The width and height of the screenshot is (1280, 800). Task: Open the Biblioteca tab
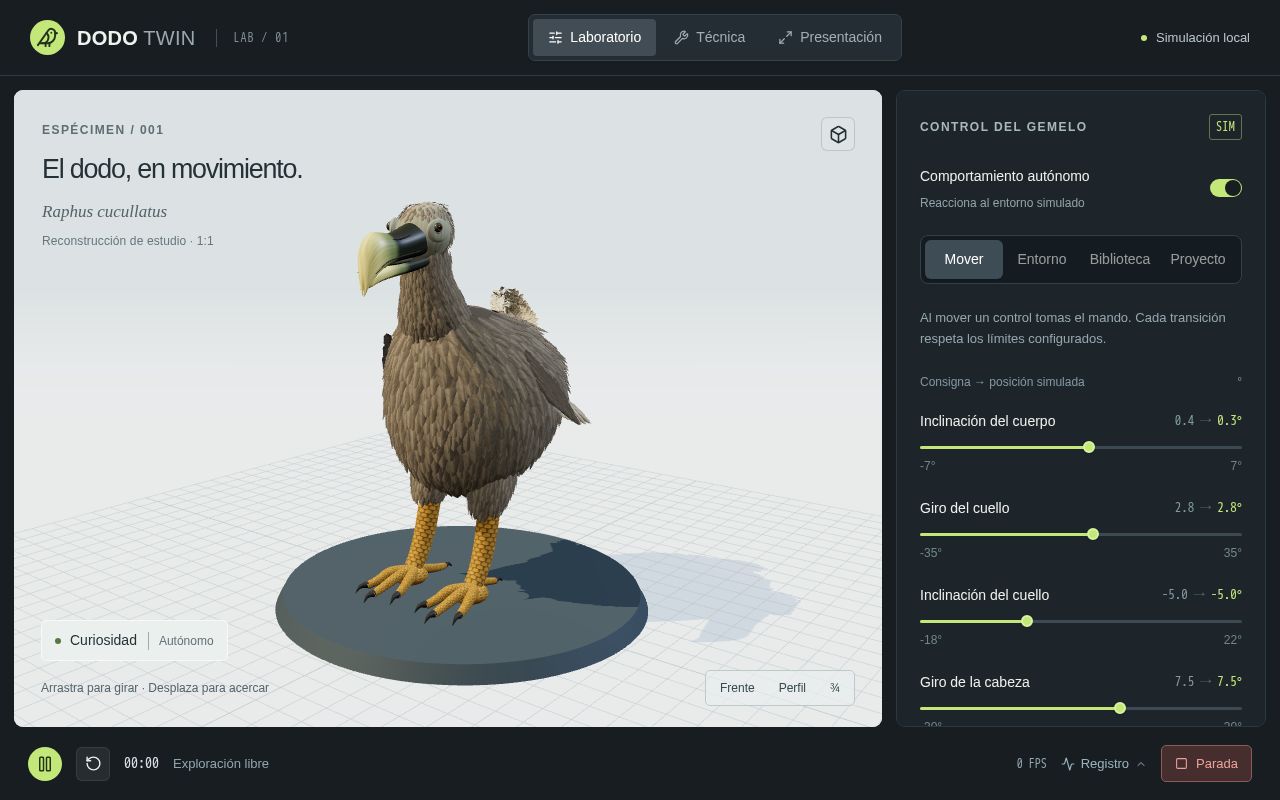tap(1120, 259)
